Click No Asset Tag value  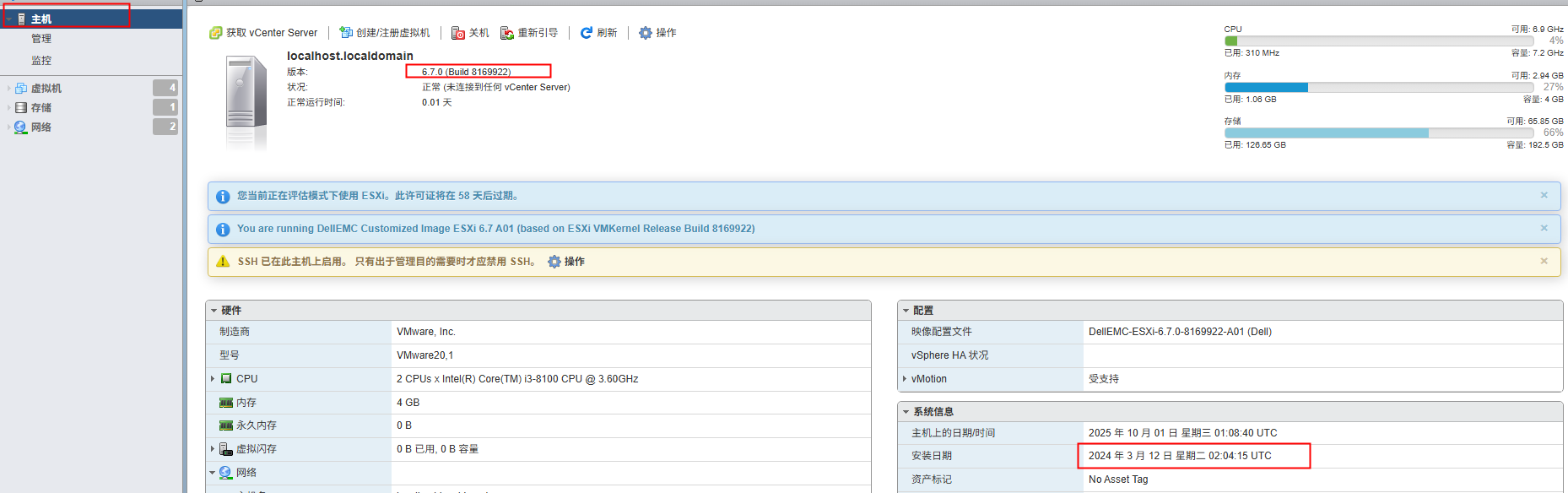click(x=1118, y=479)
